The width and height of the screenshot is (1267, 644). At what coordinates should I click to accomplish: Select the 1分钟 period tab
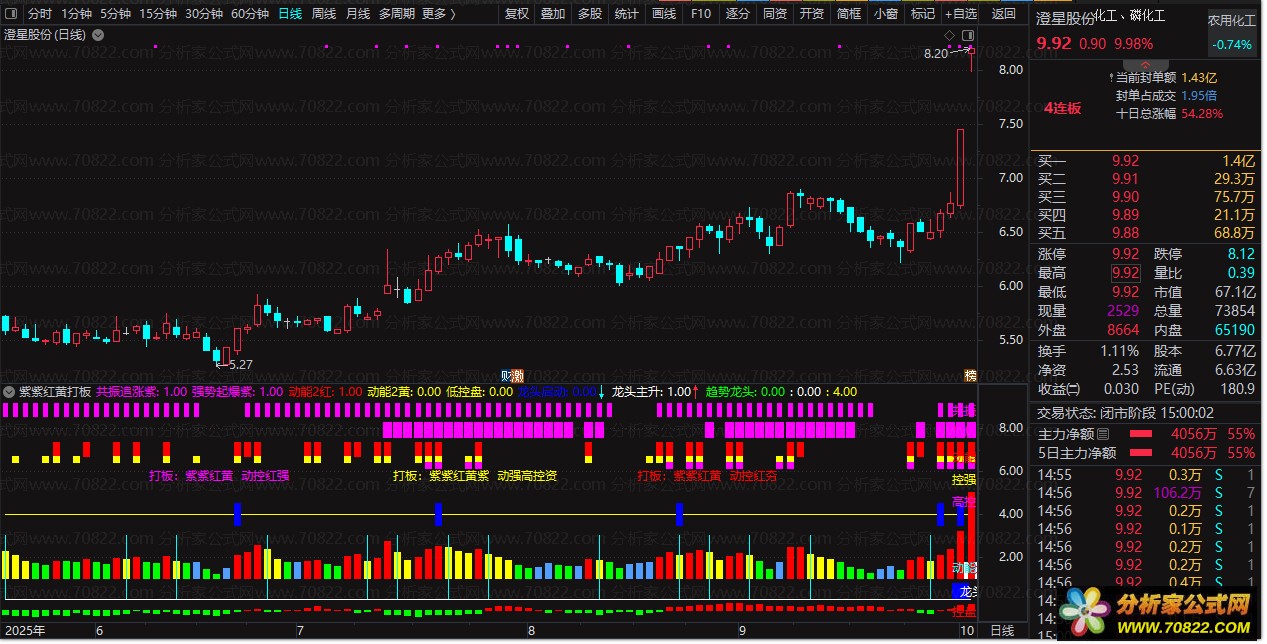77,14
